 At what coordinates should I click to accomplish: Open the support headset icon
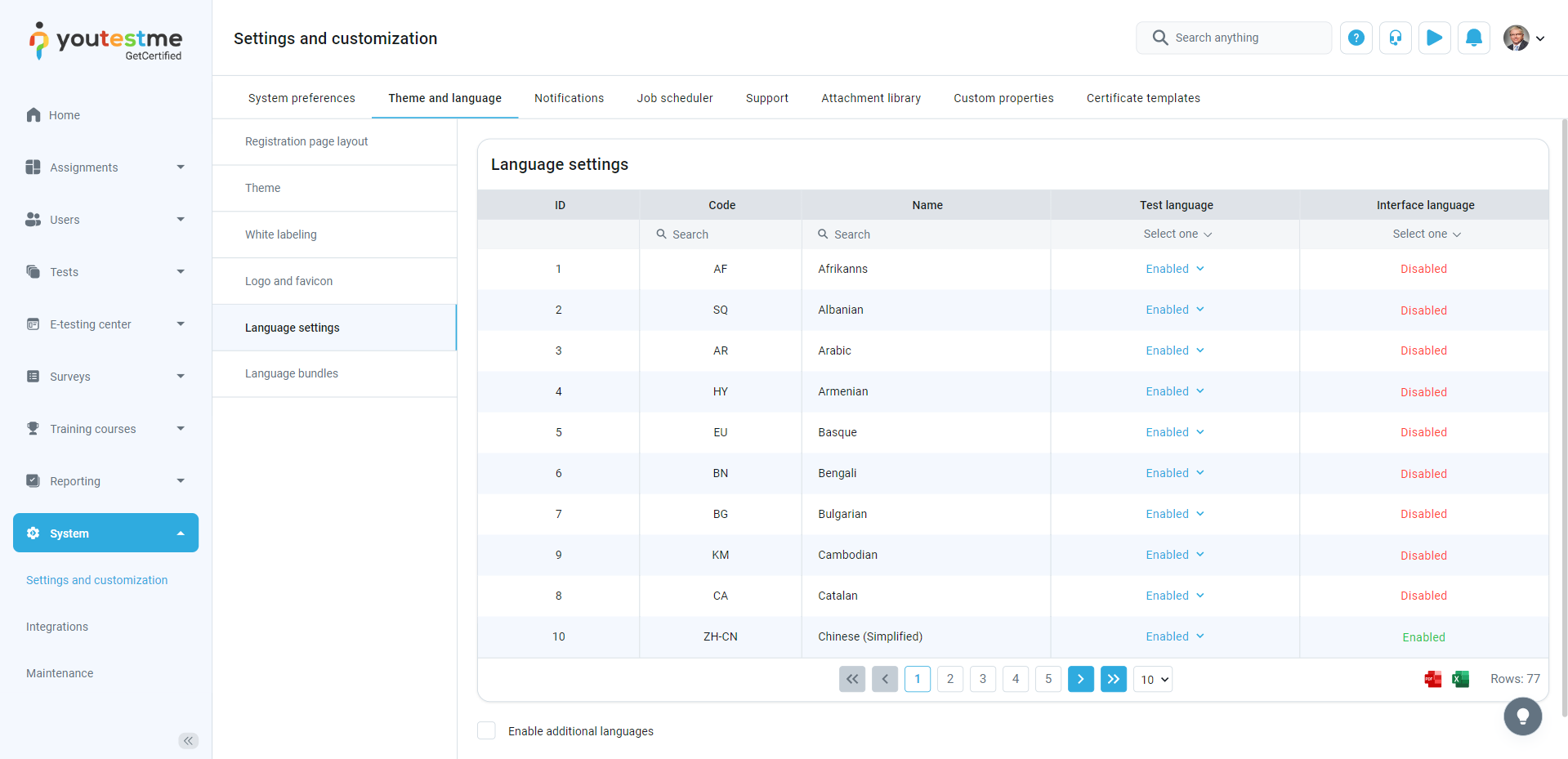click(1395, 38)
